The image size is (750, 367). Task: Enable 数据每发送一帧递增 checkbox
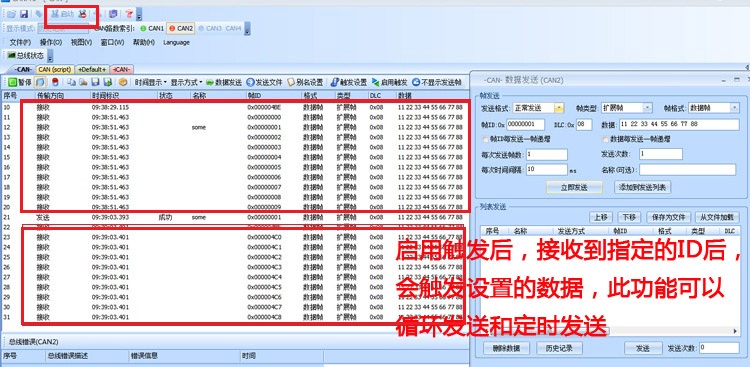tap(606, 140)
